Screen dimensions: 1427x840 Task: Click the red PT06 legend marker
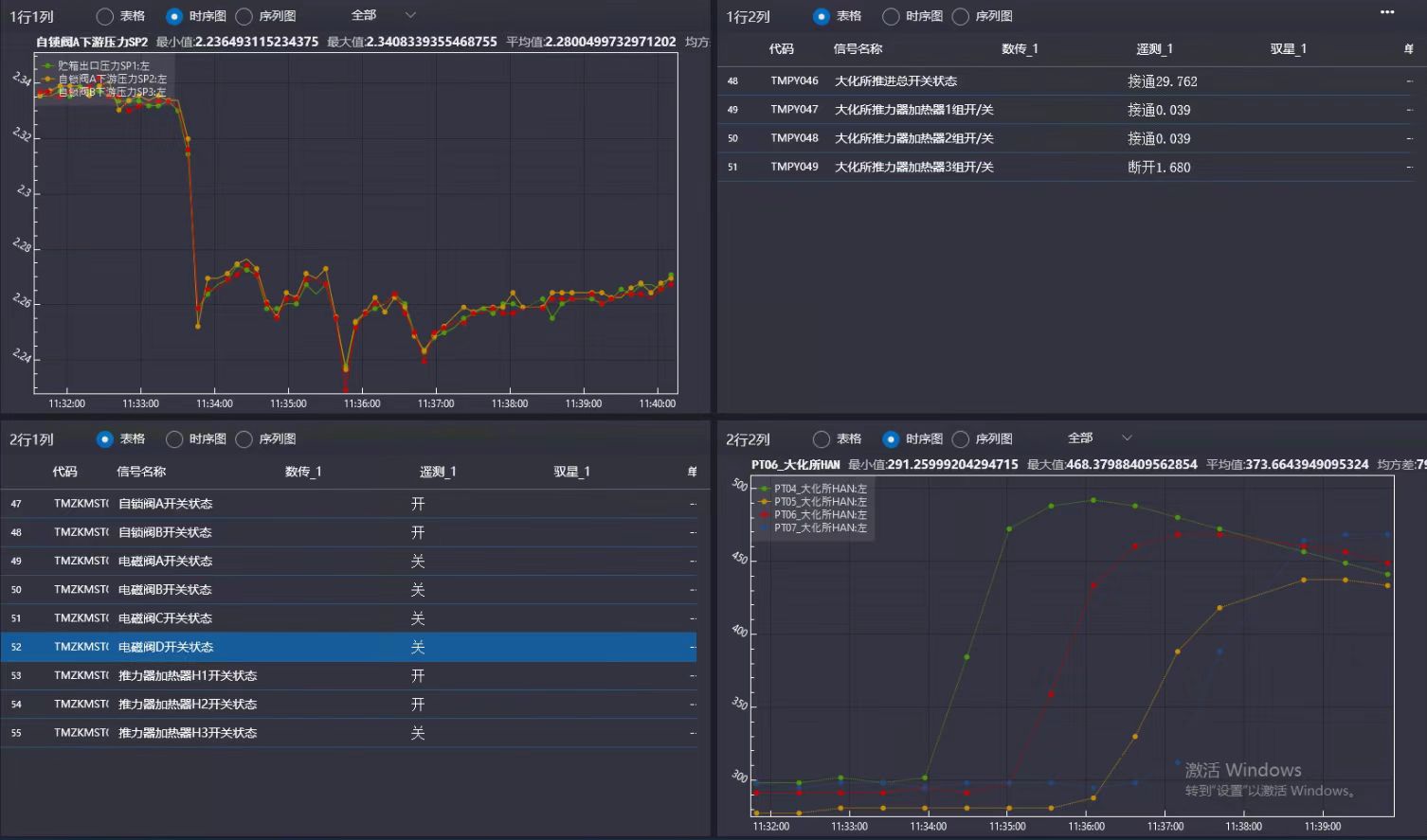(766, 515)
